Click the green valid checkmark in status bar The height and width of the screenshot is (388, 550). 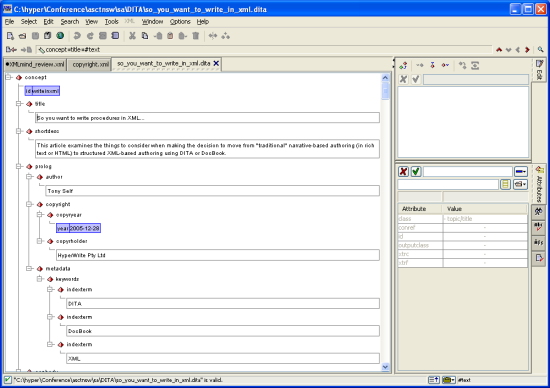coord(8,380)
